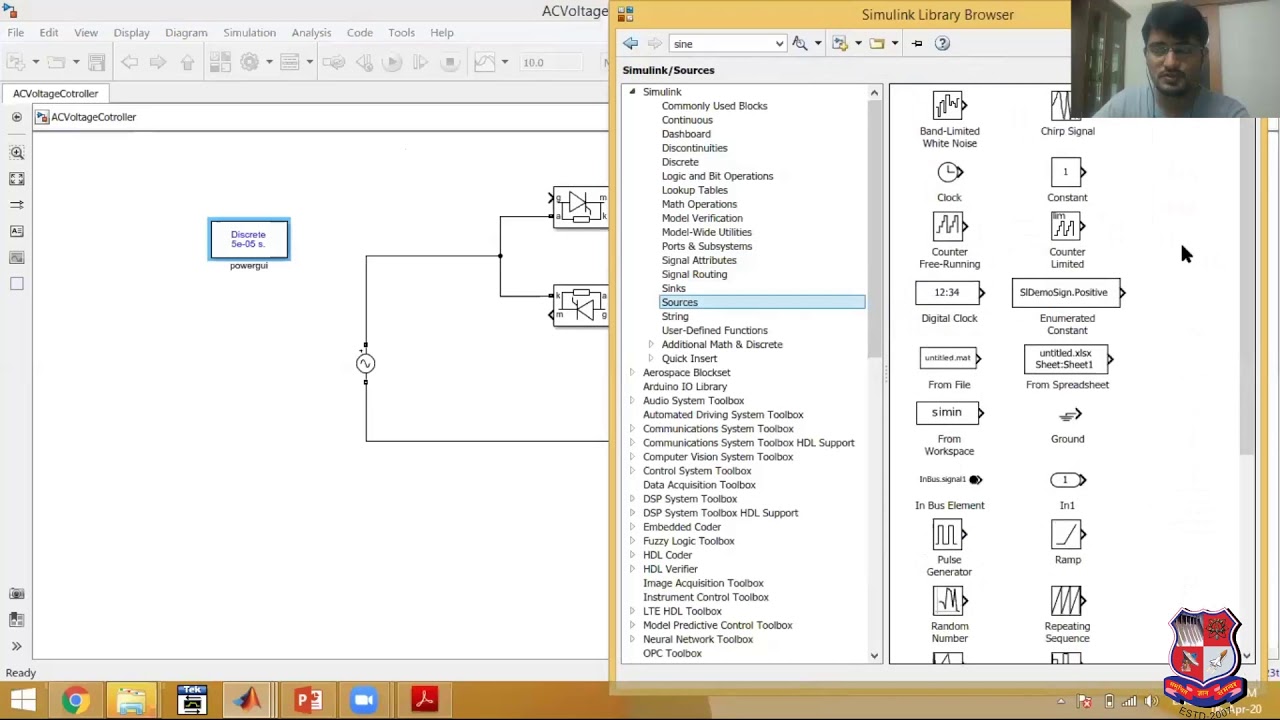This screenshot has height=720, width=1280.
Task: Pin the Library Browser to stay on top
Action: pos(917,43)
